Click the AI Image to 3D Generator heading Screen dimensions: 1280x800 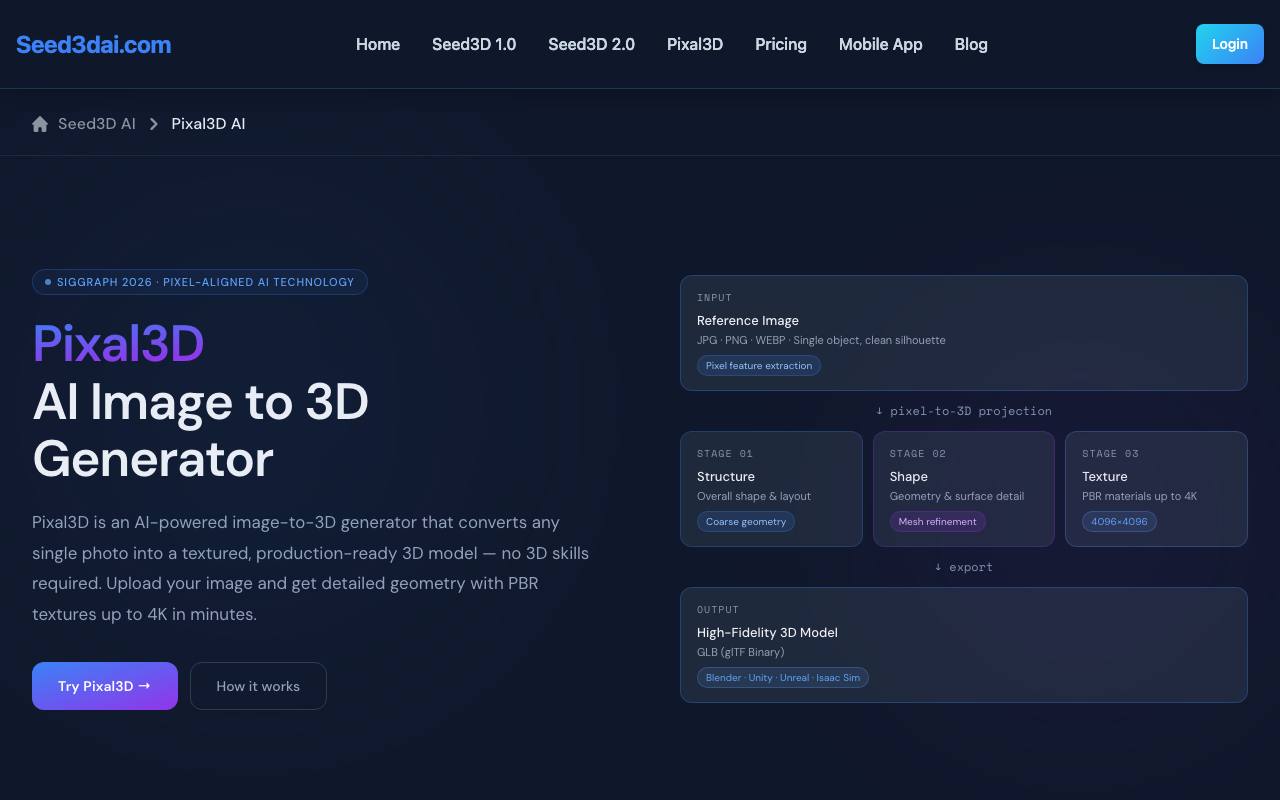click(x=201, y=430)
